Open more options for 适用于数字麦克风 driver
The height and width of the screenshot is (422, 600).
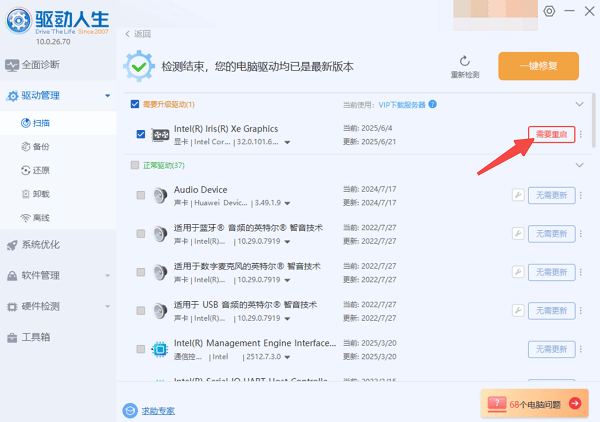coord(581,272)
